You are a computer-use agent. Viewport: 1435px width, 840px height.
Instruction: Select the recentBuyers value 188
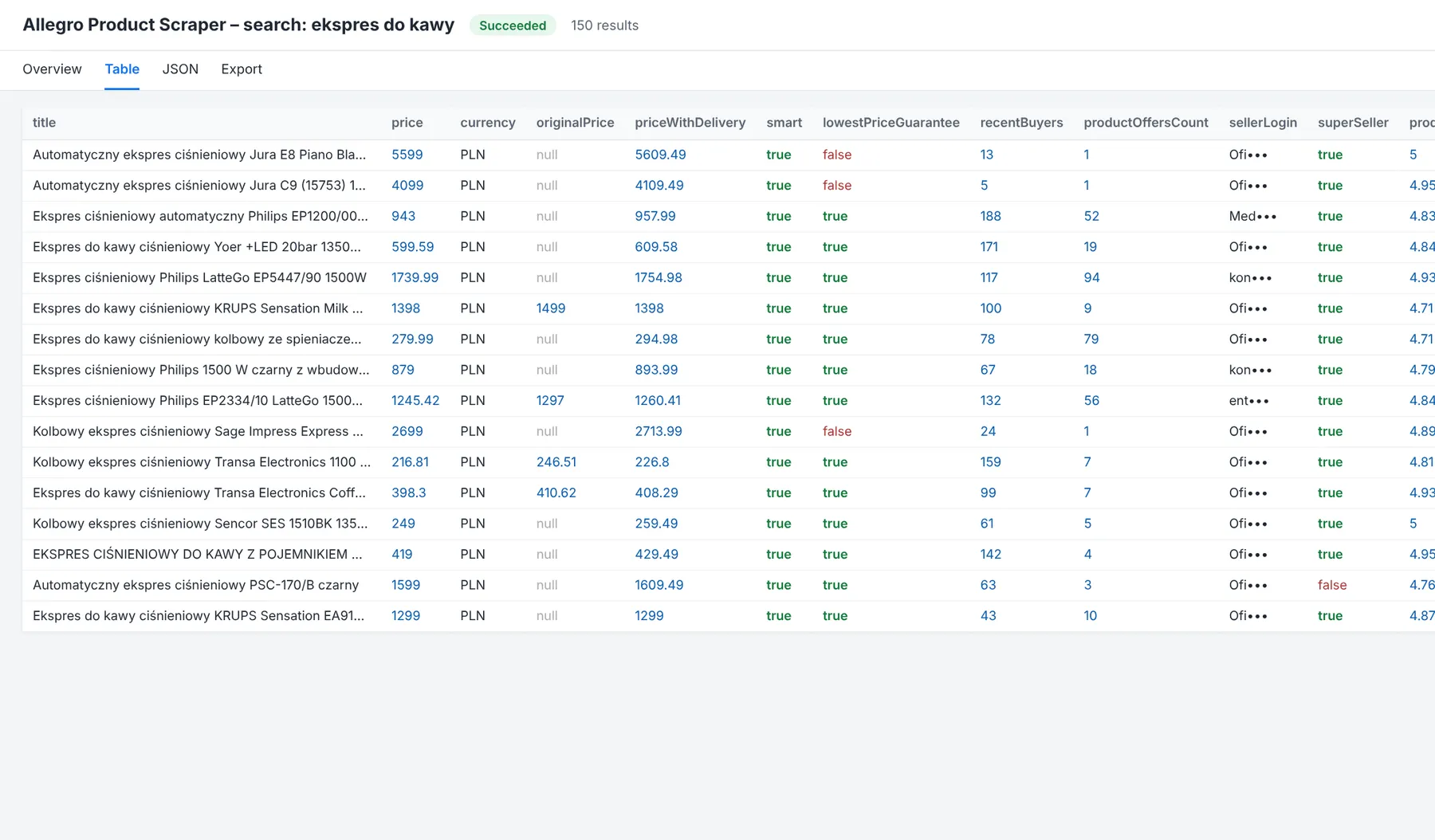(x=990, y=216)
